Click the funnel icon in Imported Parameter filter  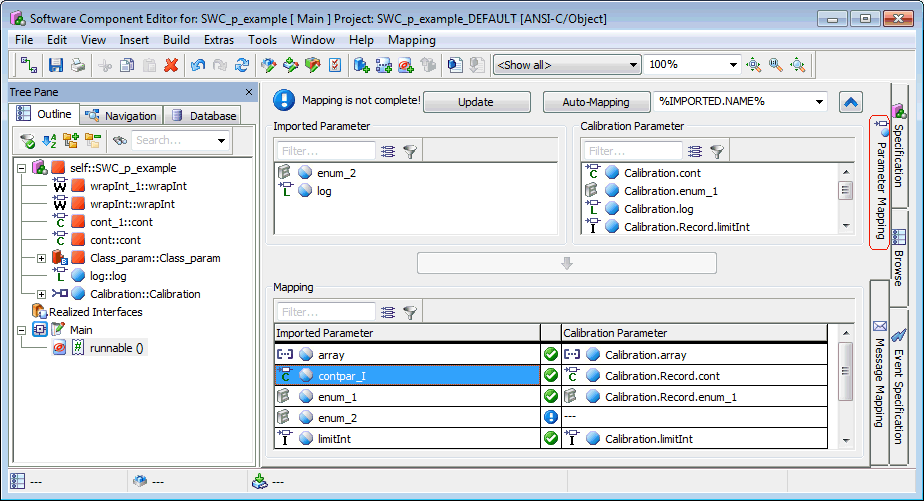410,151
